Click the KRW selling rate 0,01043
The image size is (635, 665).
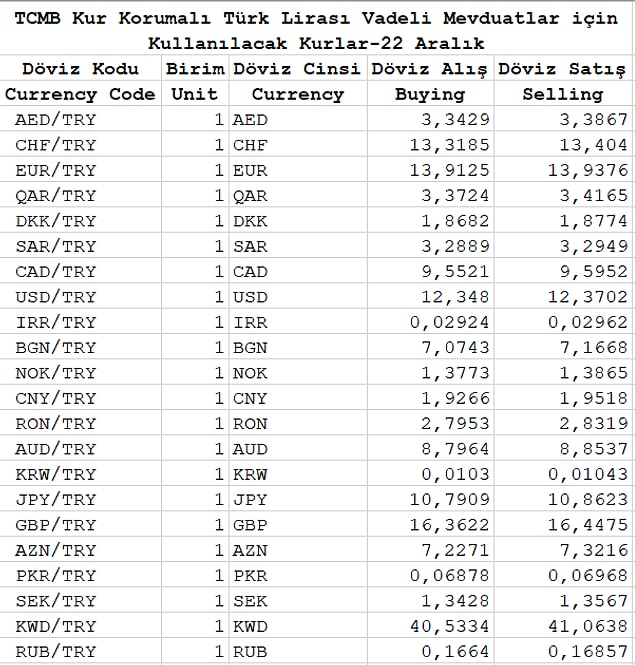coord(563,474)
